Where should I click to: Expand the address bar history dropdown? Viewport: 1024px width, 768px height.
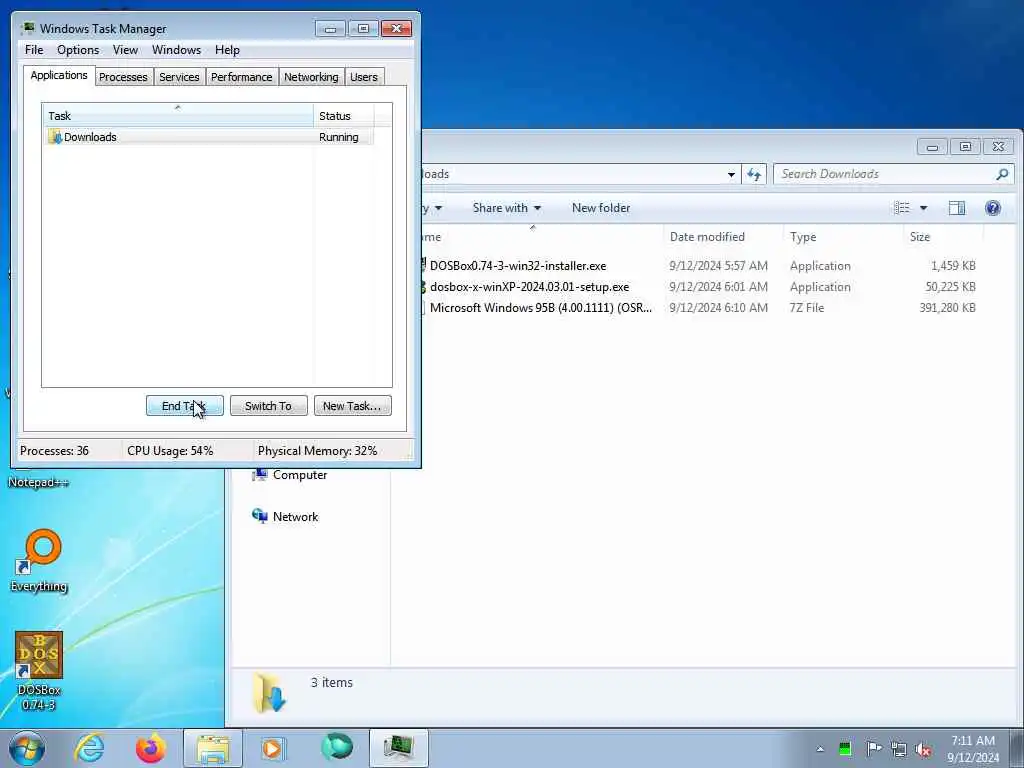731,174
